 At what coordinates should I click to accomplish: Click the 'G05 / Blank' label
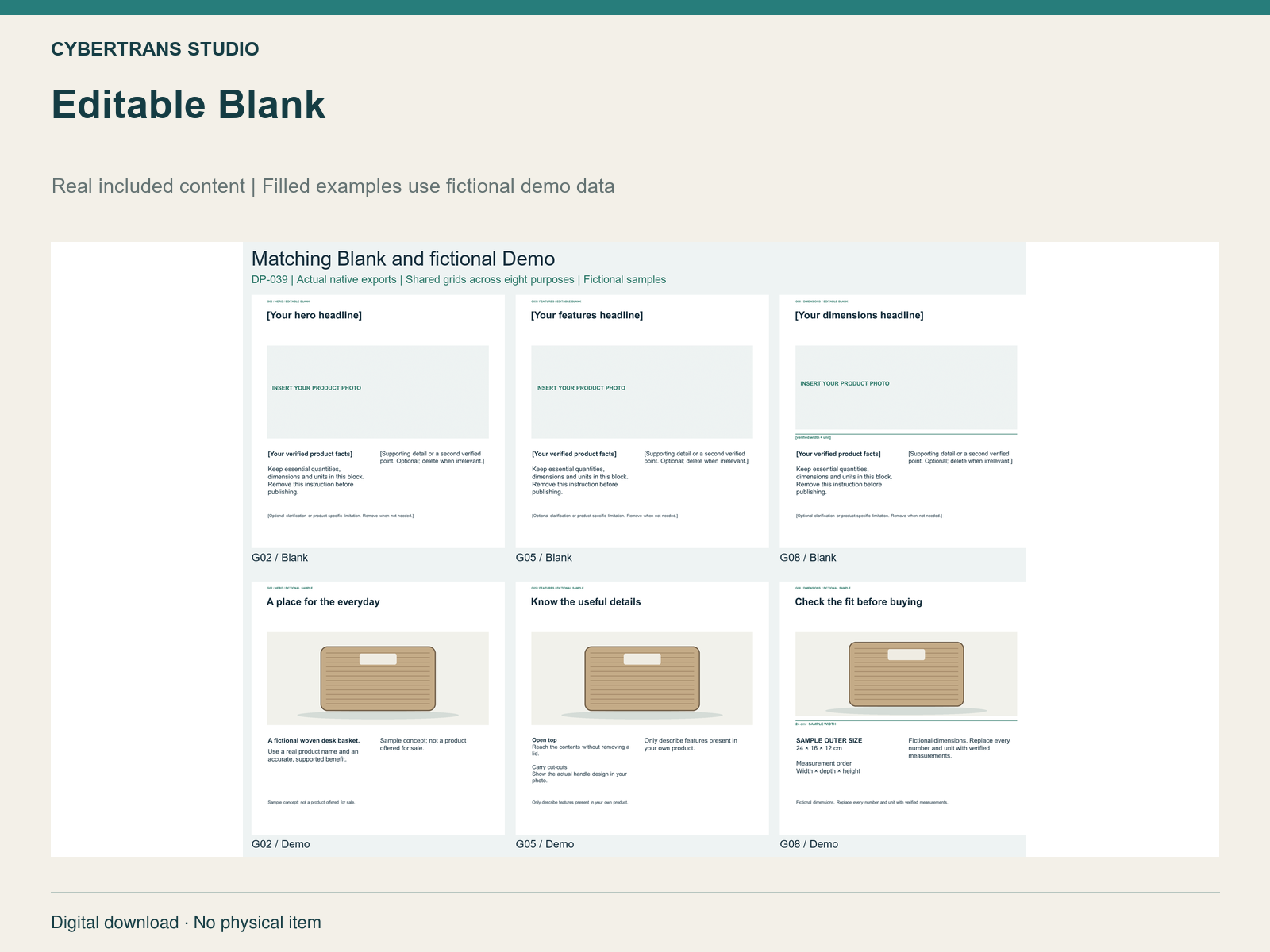544,558
